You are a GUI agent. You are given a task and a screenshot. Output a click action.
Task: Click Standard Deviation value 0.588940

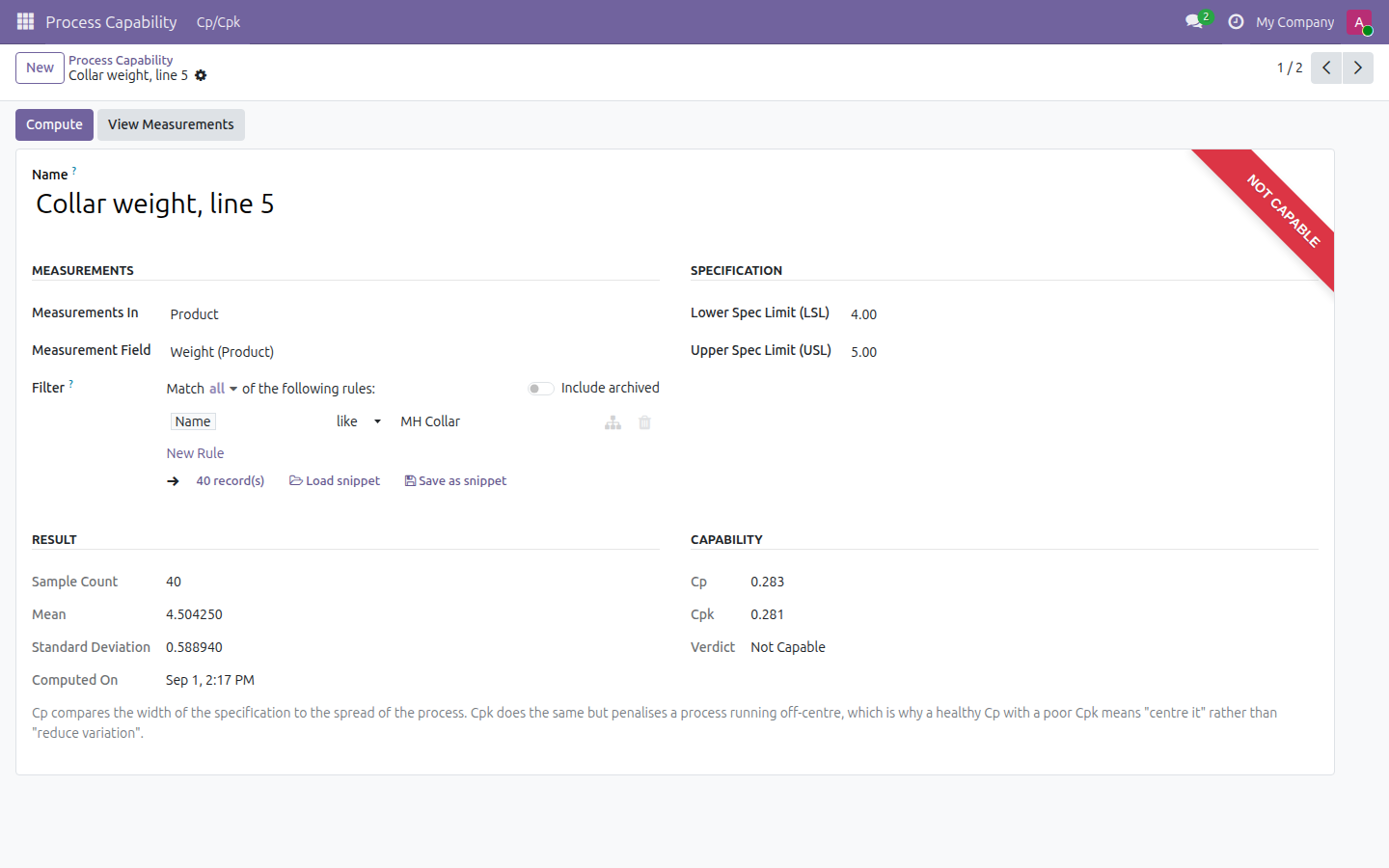(x=194, y=647)
